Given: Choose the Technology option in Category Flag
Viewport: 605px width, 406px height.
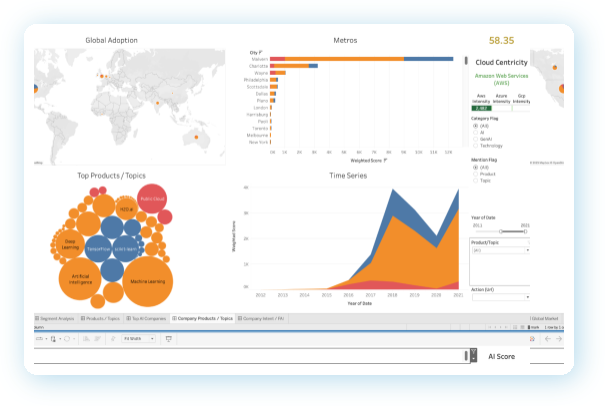Looking at the screenshot, I should click(474, 145).
